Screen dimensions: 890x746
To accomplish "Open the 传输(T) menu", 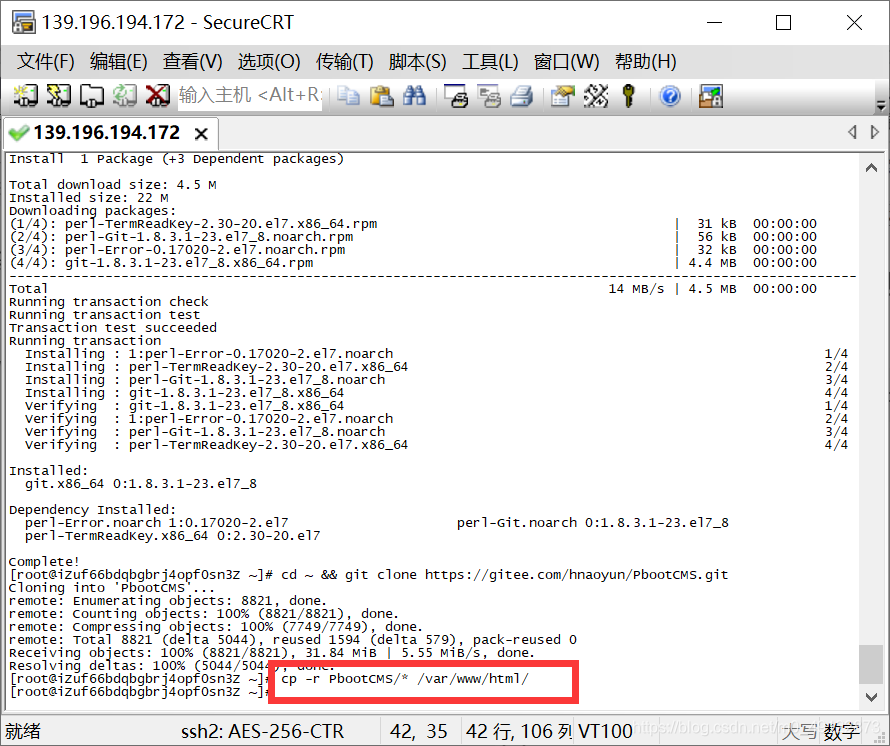I will pos(345,61).
